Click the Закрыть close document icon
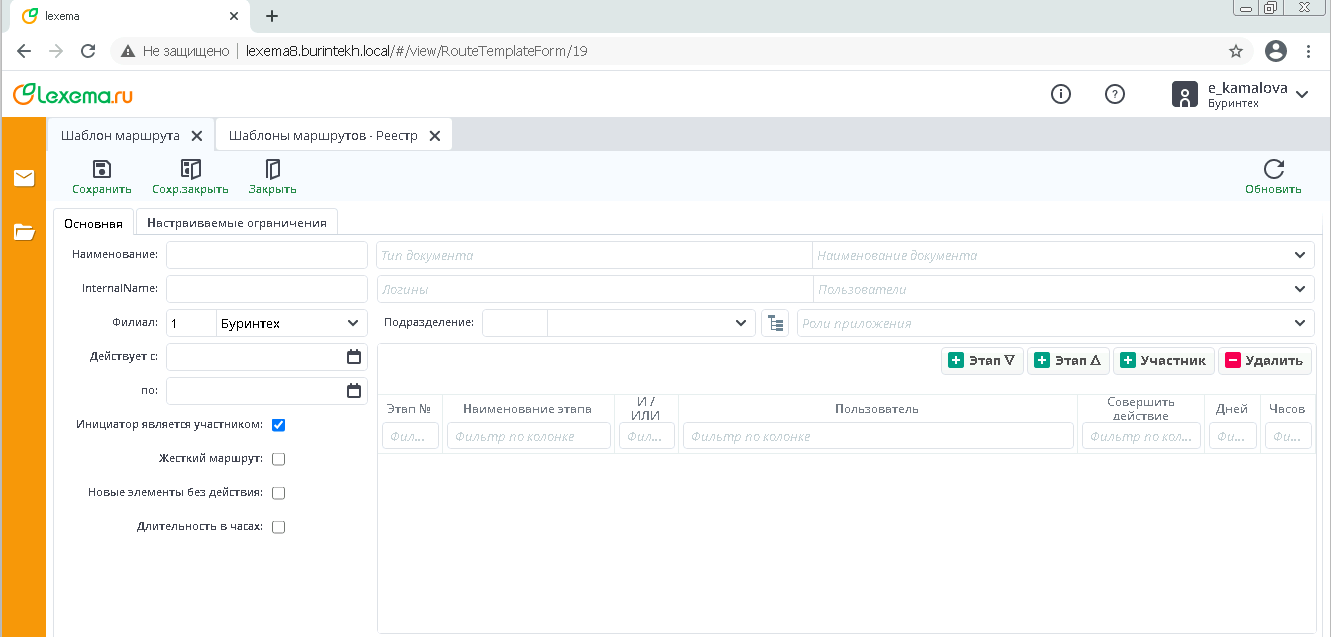Screen dimensions: 1331x637 pyautogui.click(x=272, y=169)
